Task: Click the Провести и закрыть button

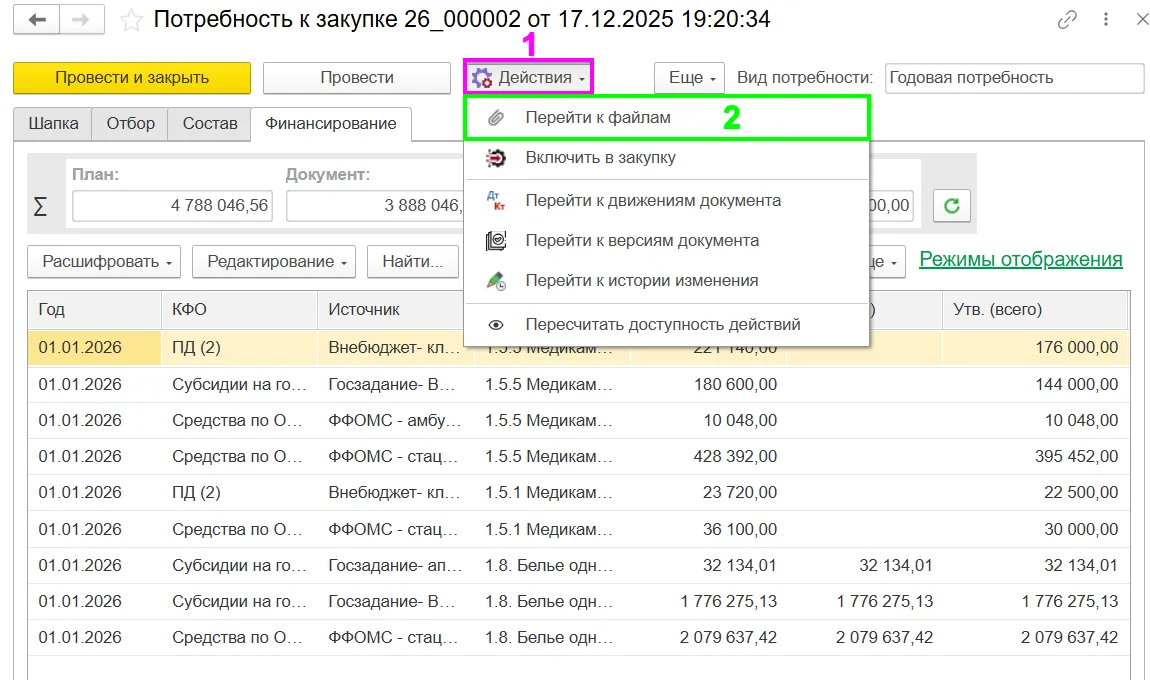Action: (x=132, y=78)
